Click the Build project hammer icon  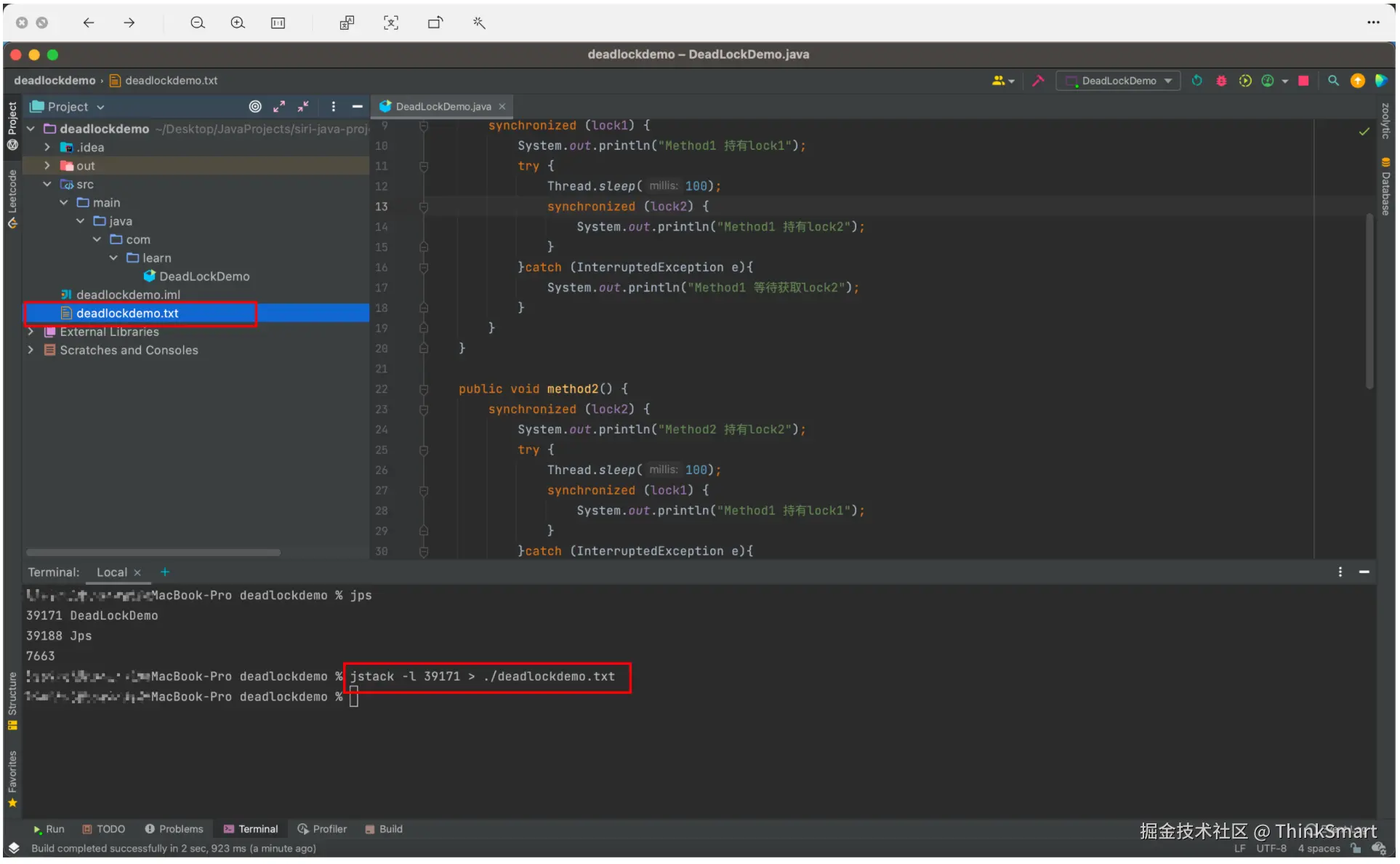click(x=1038, y=81)
